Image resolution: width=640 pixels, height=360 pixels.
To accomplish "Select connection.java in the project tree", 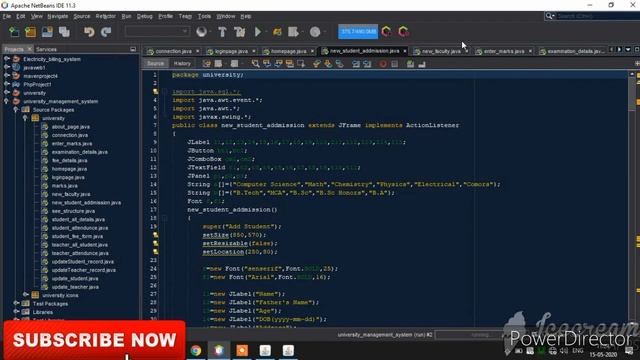I will click(70, 135).
